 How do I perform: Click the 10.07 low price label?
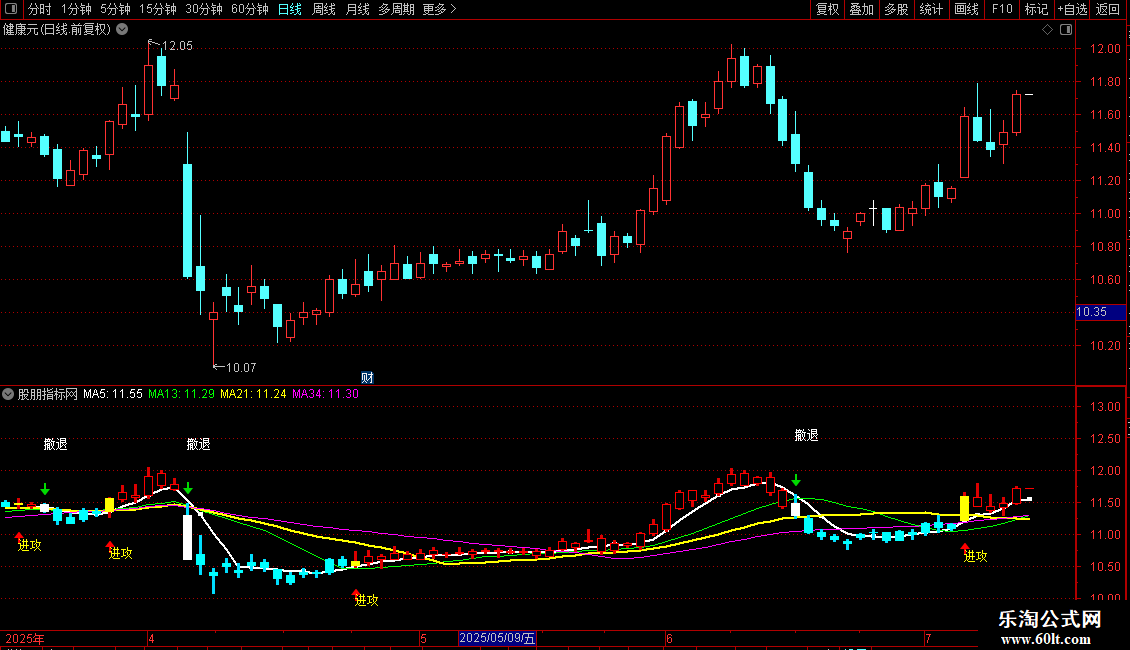coord(241,368)
